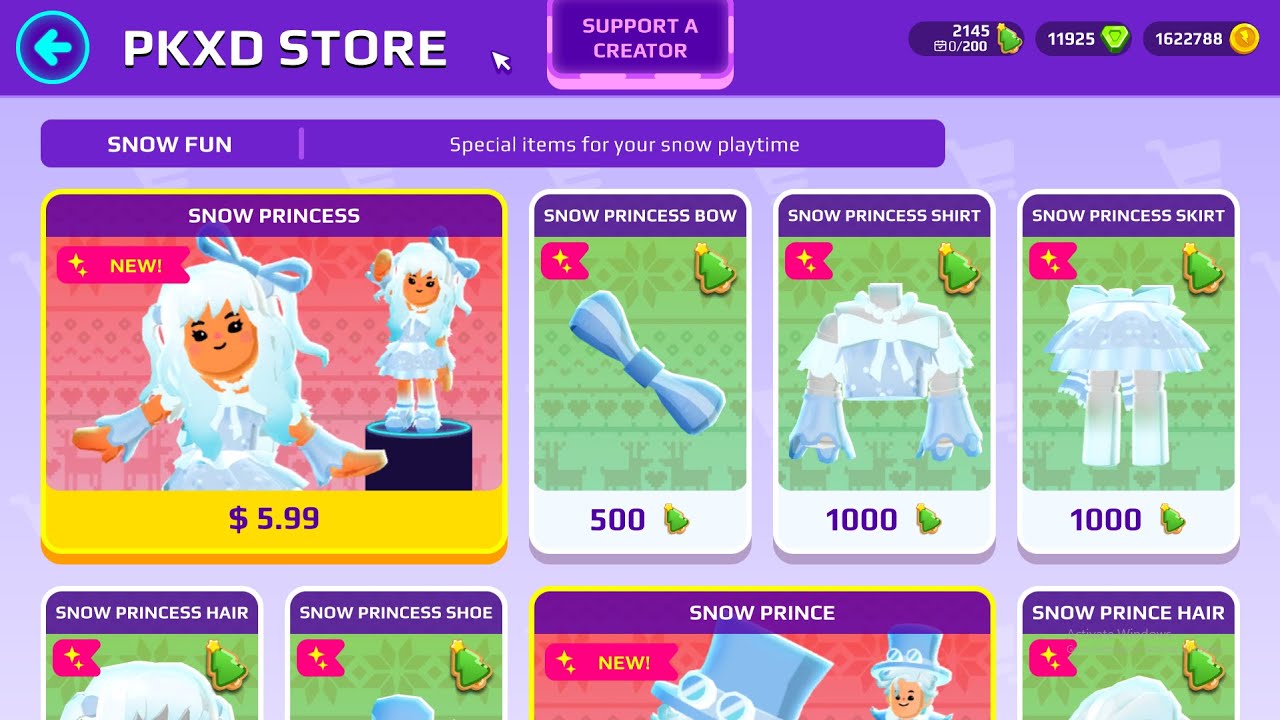The width and height of the screenshot is (1280, 720).
Task: Go back using the cyan arrow button
Action: pos(53,47)
